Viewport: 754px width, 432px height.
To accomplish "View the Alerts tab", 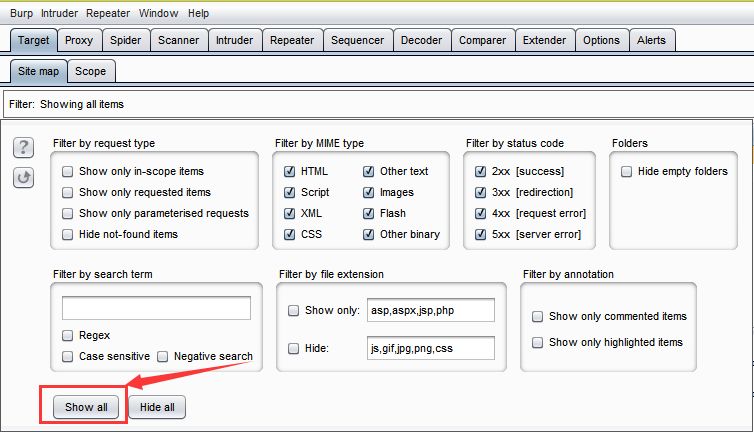I will pyautogui.click(x=652, y=40).
